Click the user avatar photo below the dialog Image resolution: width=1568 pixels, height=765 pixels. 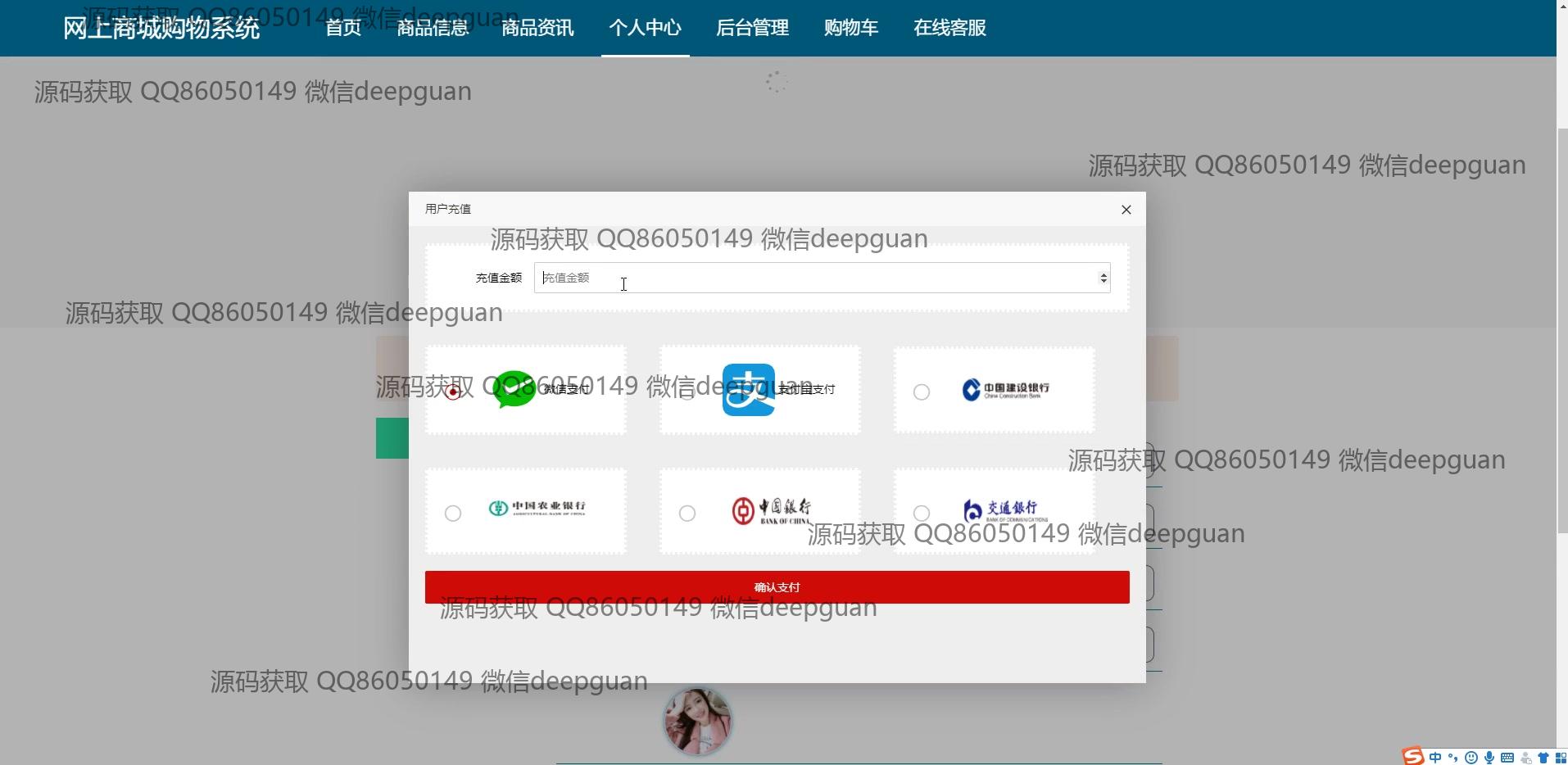(697, 721)
